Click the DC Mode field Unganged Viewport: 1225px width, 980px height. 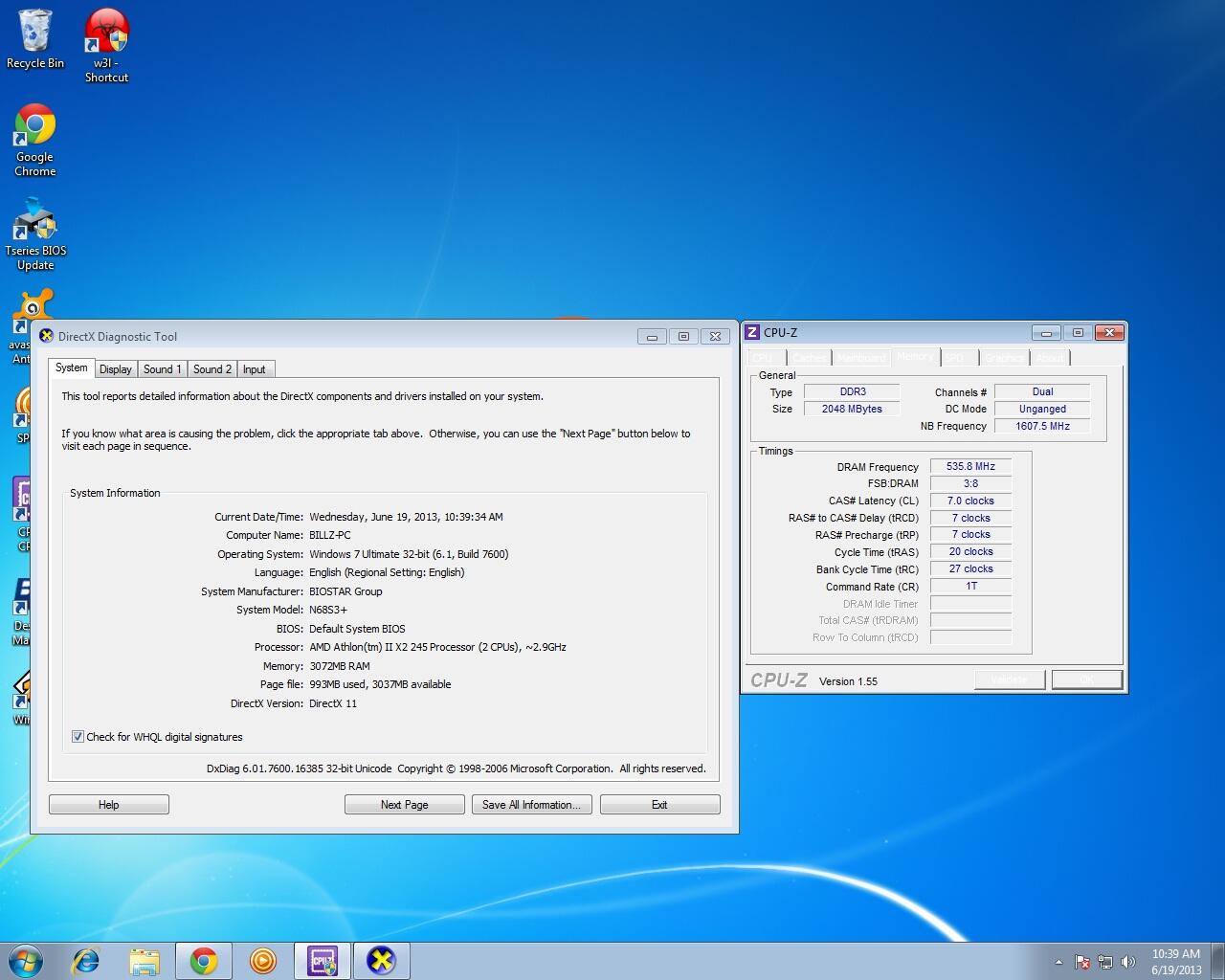pos(1042,410)
